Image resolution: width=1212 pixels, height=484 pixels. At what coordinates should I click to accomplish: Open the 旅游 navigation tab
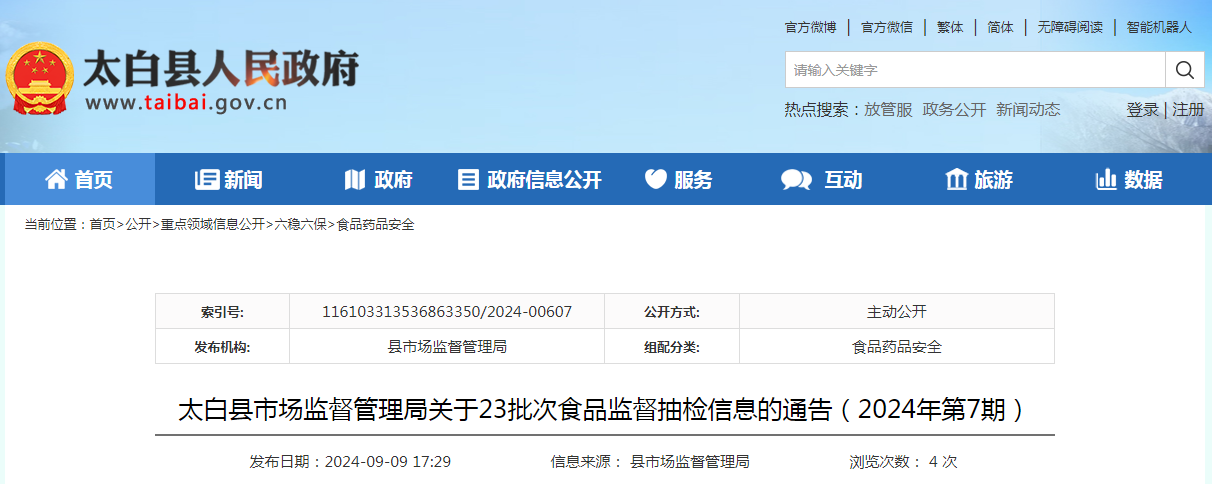(979, 179)
